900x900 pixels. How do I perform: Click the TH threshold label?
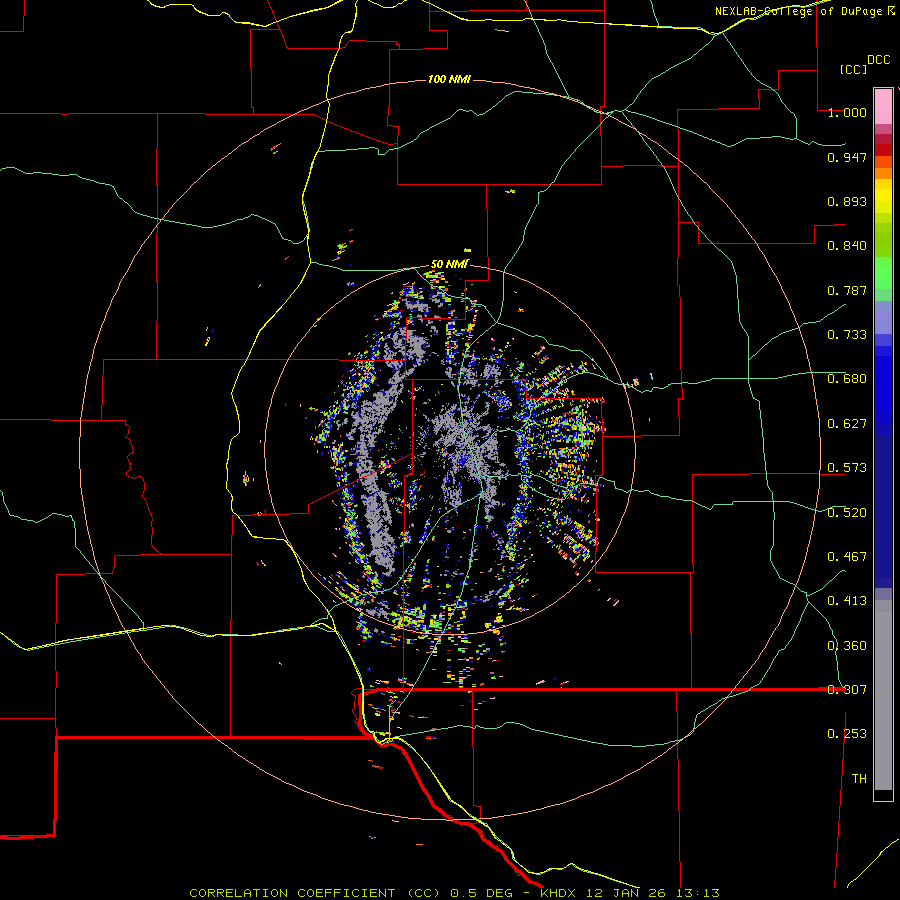point(859,779)
